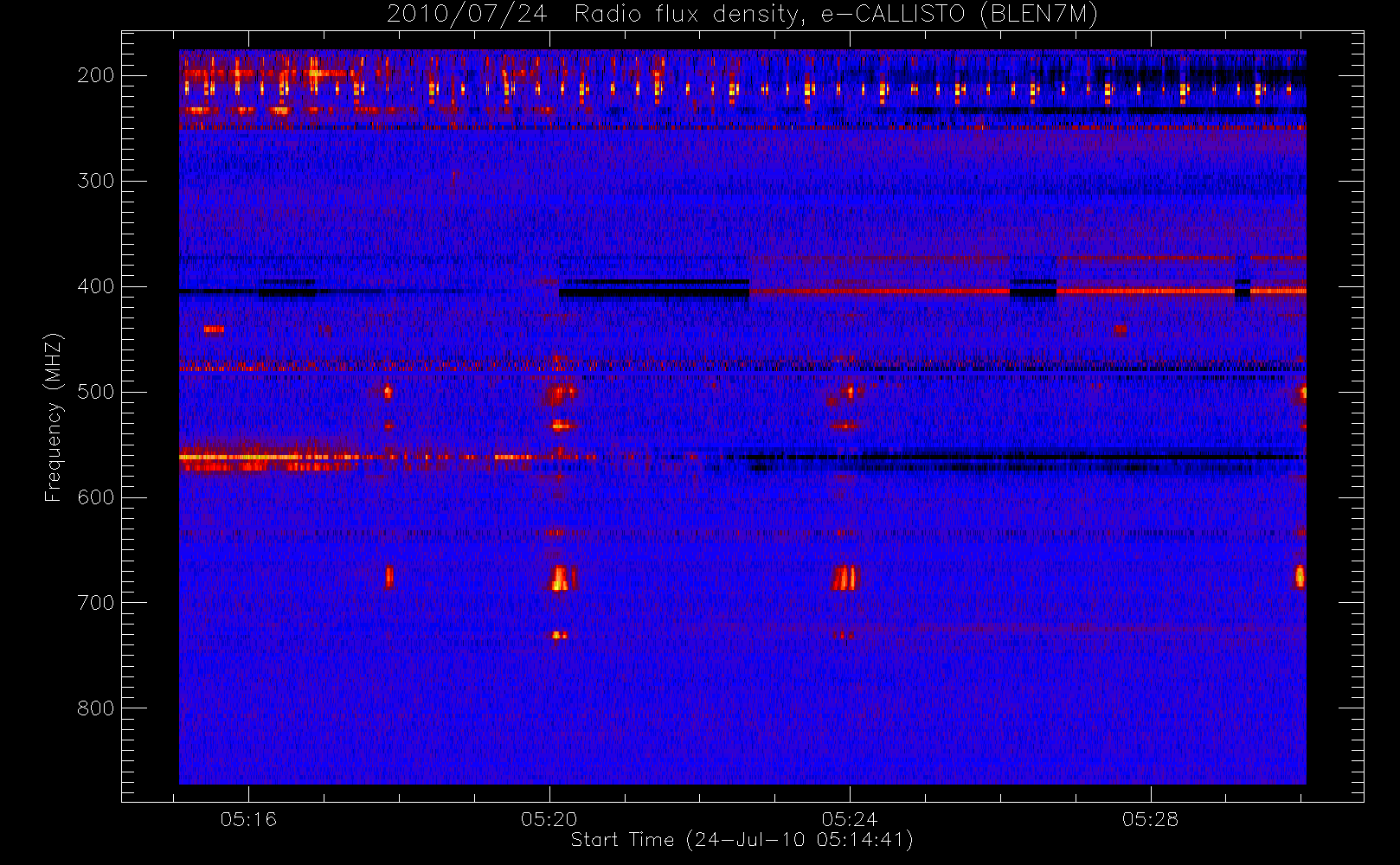The height and width of the screenshot is (865, 1400).
Task: Select the 500 frequency axis label
Action: (x=96, y=392)
